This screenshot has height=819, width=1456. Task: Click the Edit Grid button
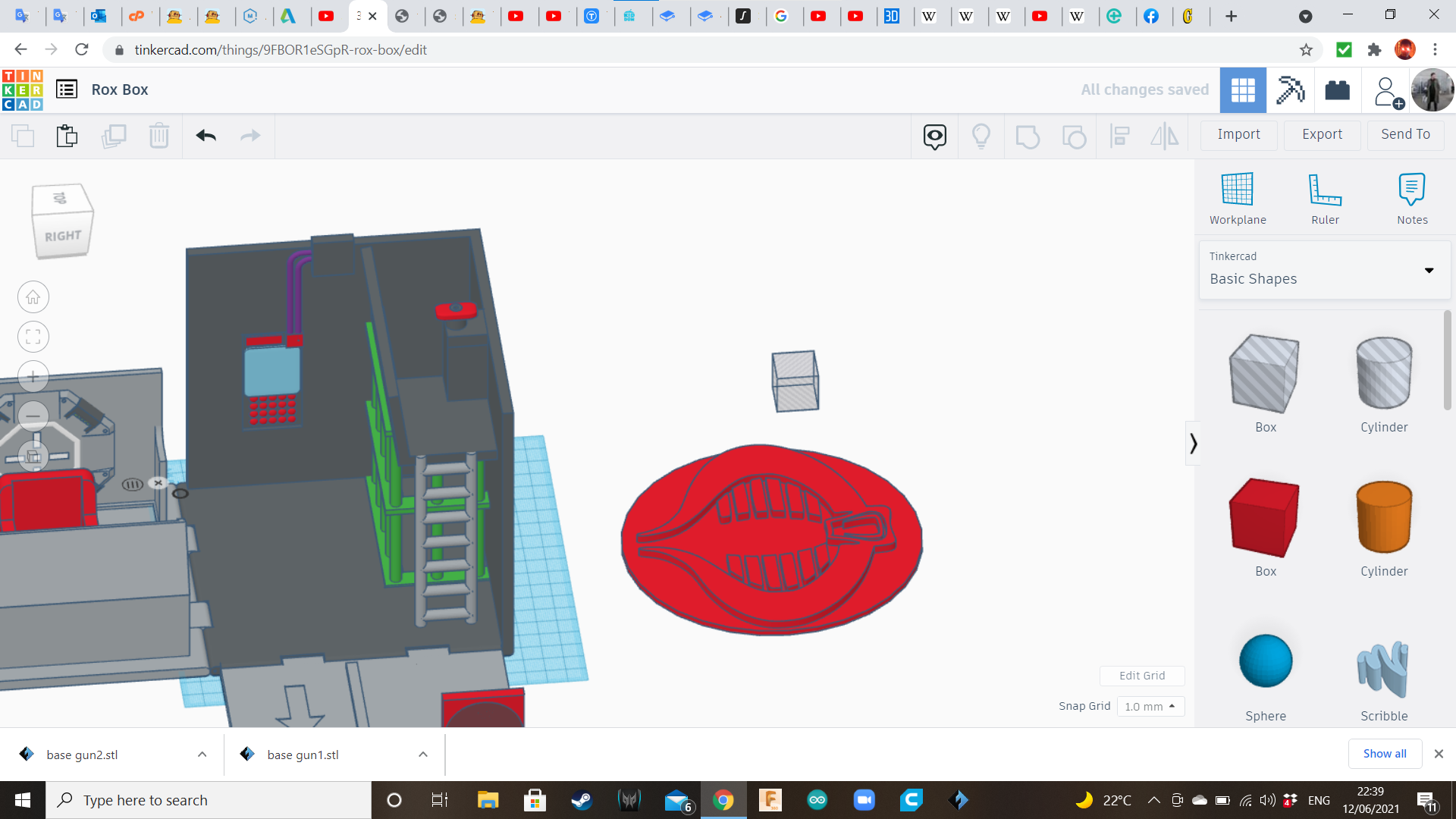[1141, 676]
